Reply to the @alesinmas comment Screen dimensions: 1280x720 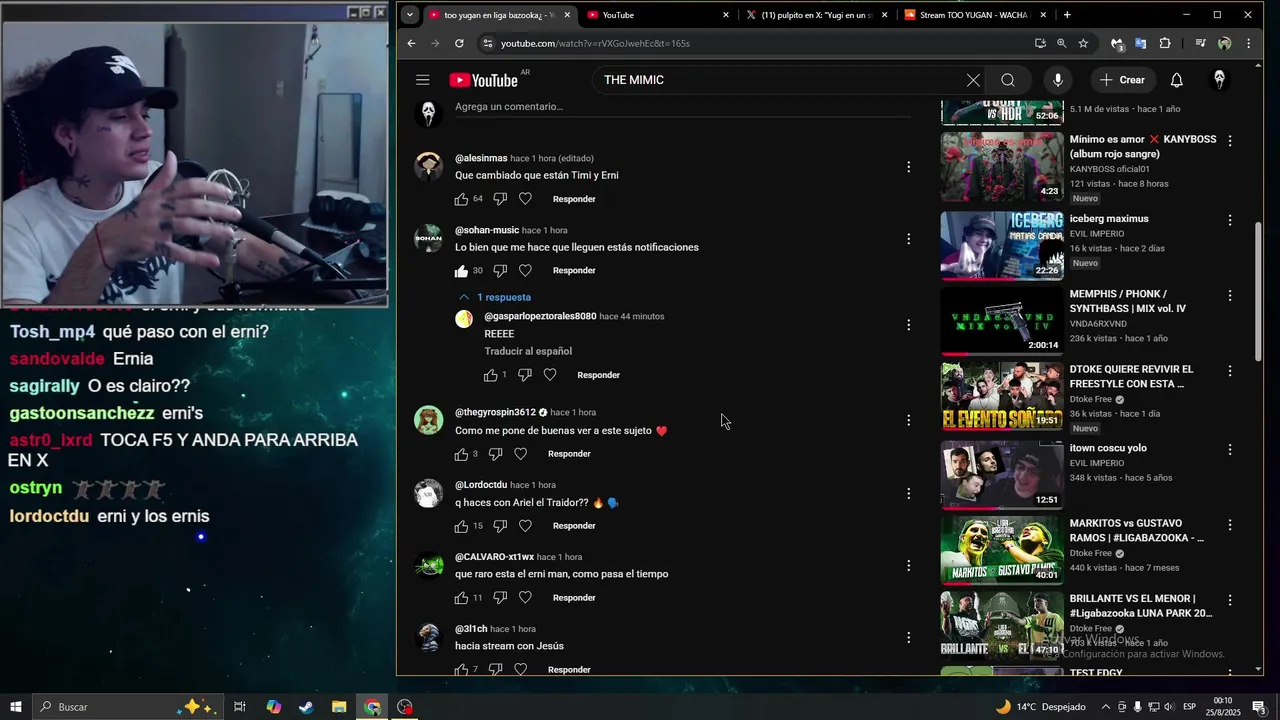574,199
